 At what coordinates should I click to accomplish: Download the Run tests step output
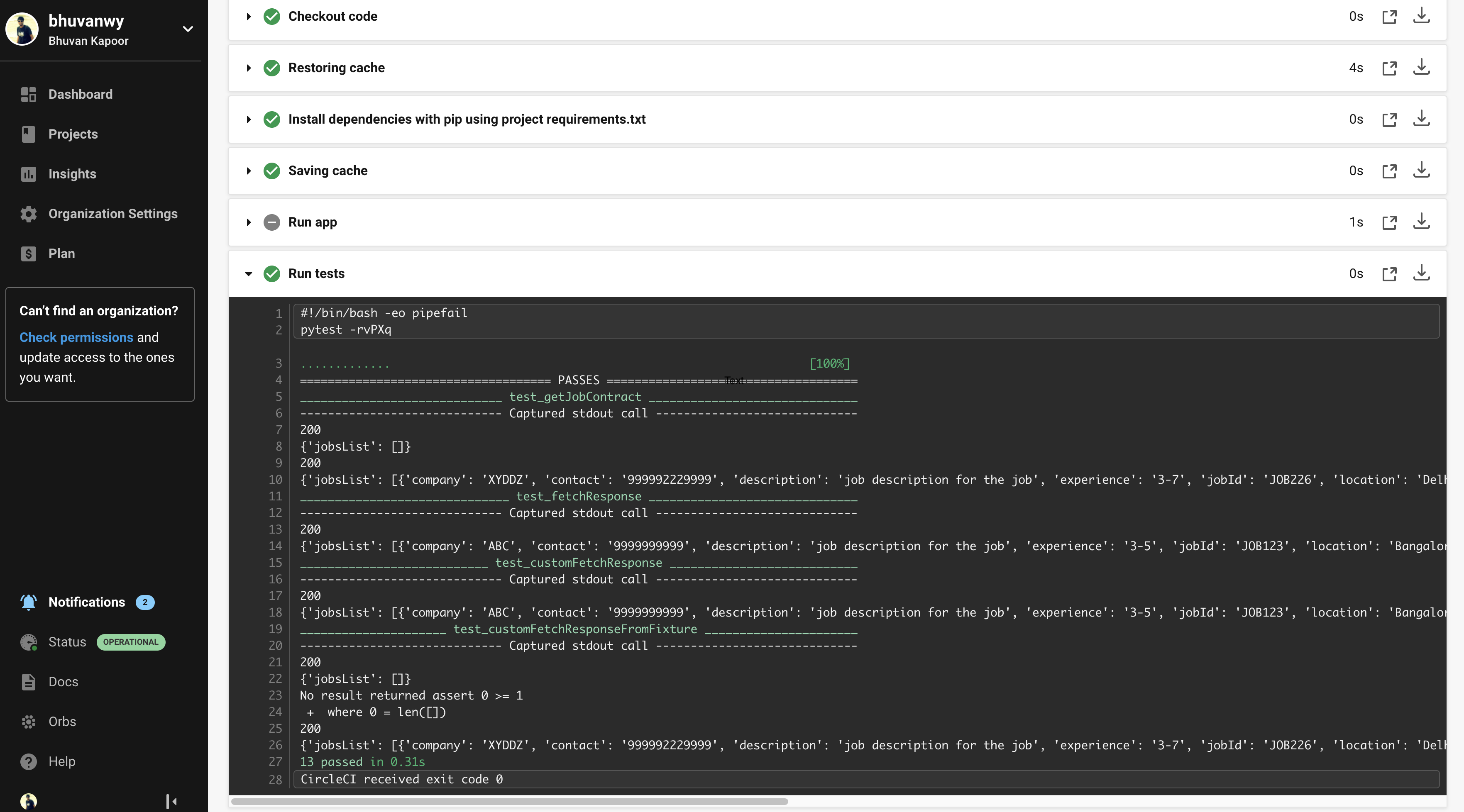(1421, 273)
